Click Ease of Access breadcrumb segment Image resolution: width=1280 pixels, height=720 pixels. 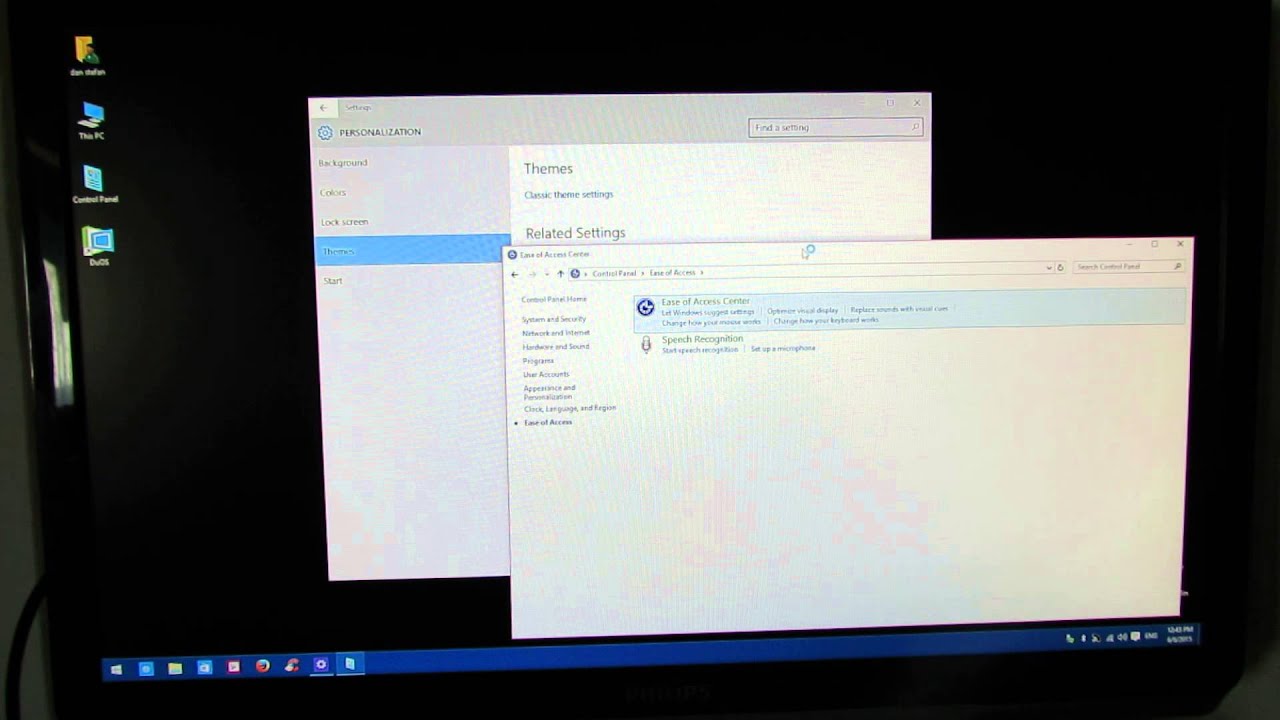click(x=672, y=273)
